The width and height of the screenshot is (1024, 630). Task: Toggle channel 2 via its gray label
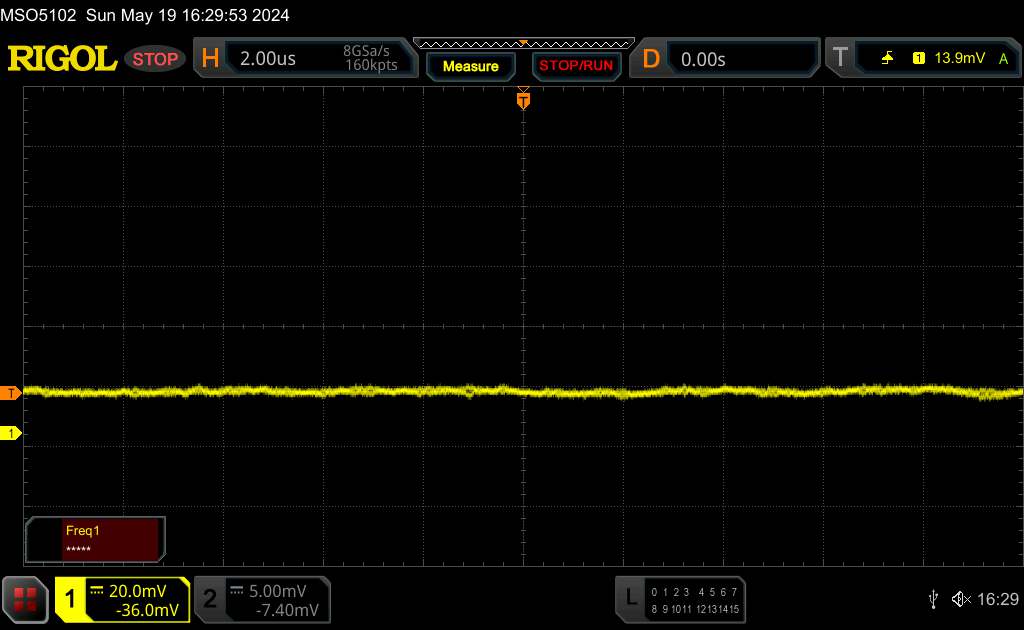[x=210, y=599]
